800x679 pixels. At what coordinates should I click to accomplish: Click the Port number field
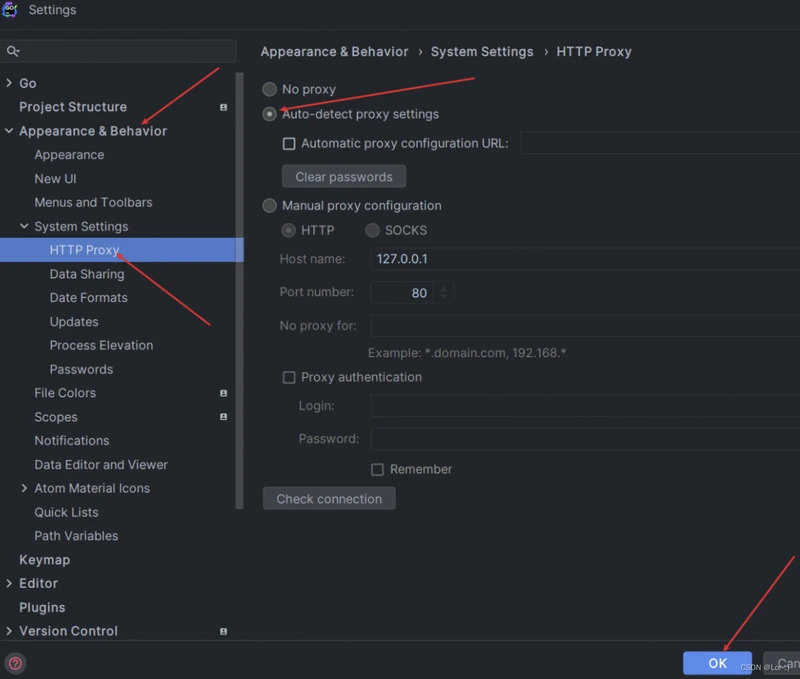402,292
